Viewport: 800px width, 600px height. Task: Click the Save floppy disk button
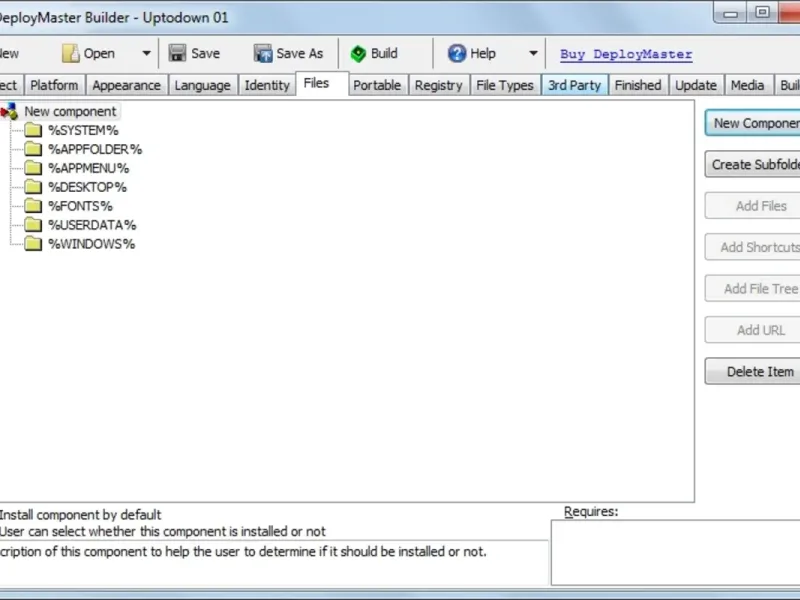pyautogui.click(x=194, y=53)
